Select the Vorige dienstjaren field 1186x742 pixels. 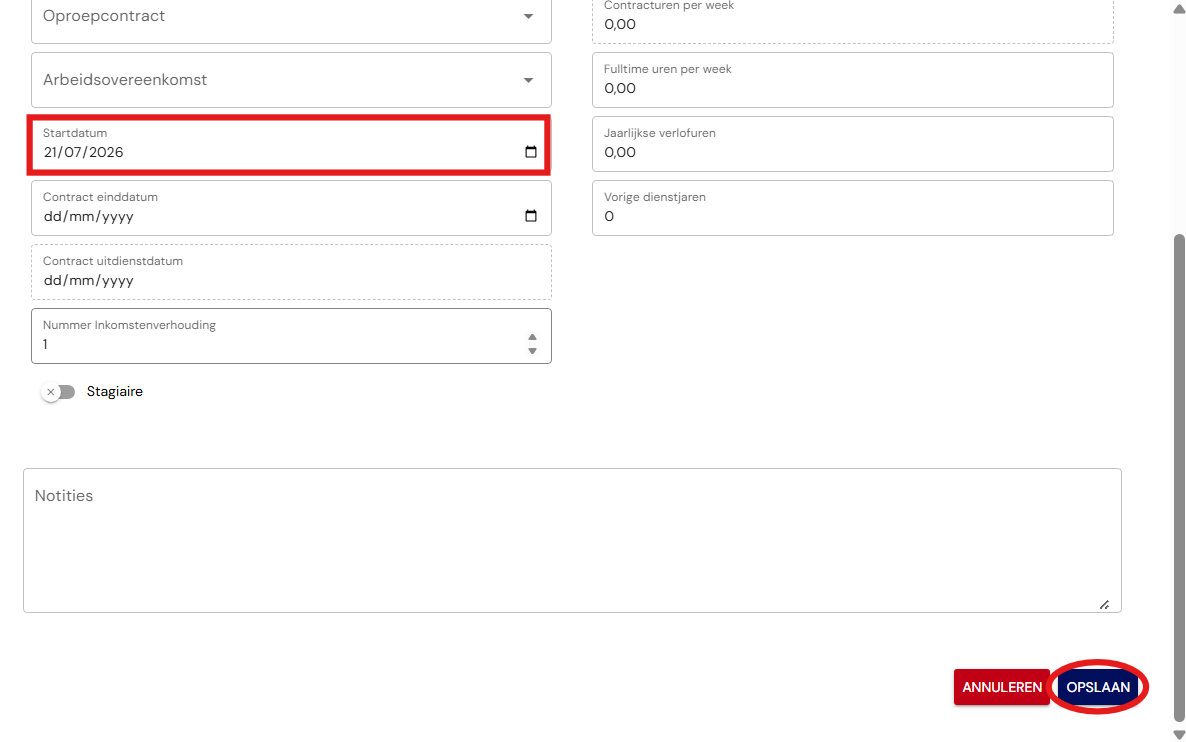tap(852, 208)
